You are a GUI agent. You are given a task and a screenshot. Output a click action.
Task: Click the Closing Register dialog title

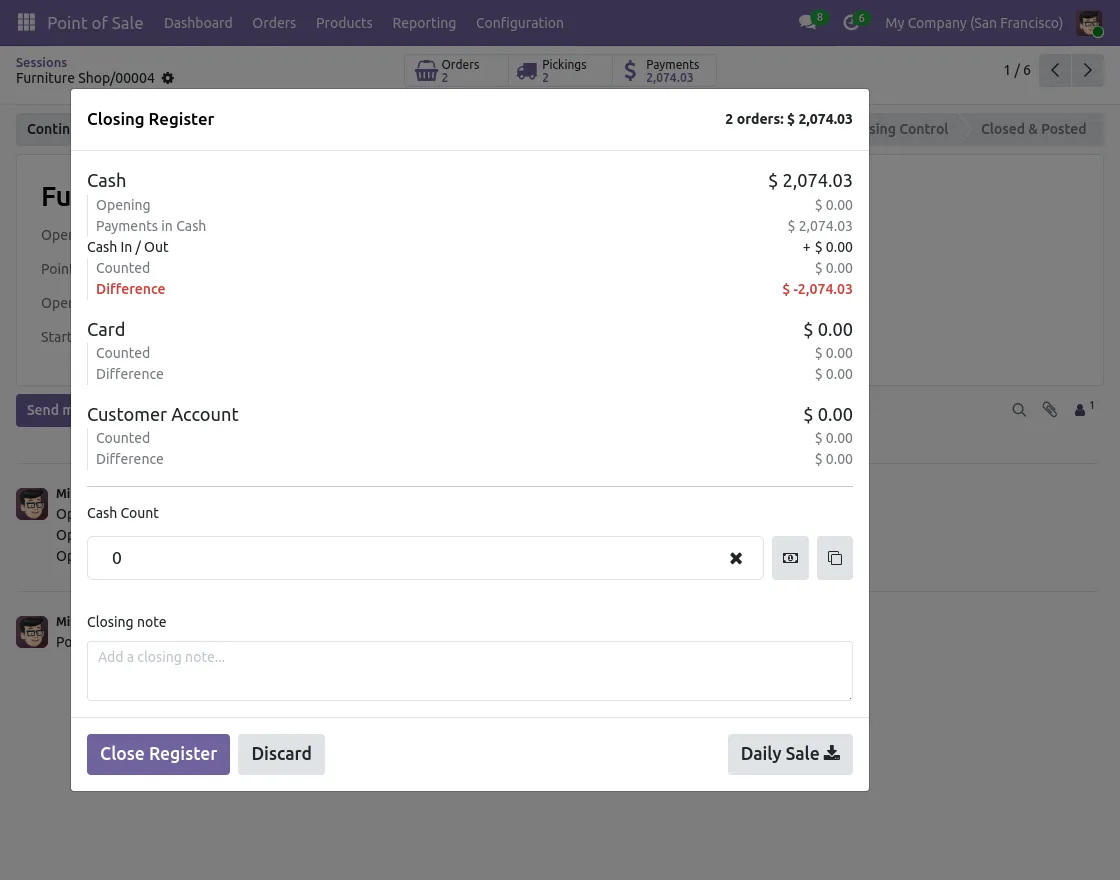point(151,119)
